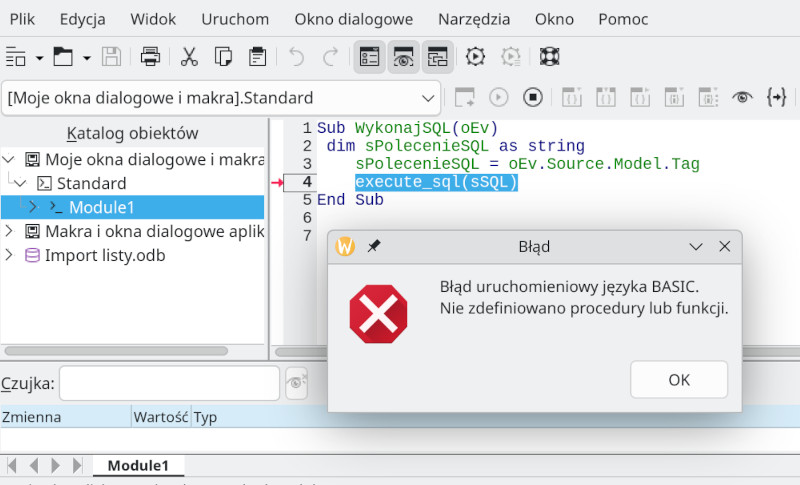Expand the Import listy.odb tree node
This screenshot has width=800, height=485.
[10, 255]
